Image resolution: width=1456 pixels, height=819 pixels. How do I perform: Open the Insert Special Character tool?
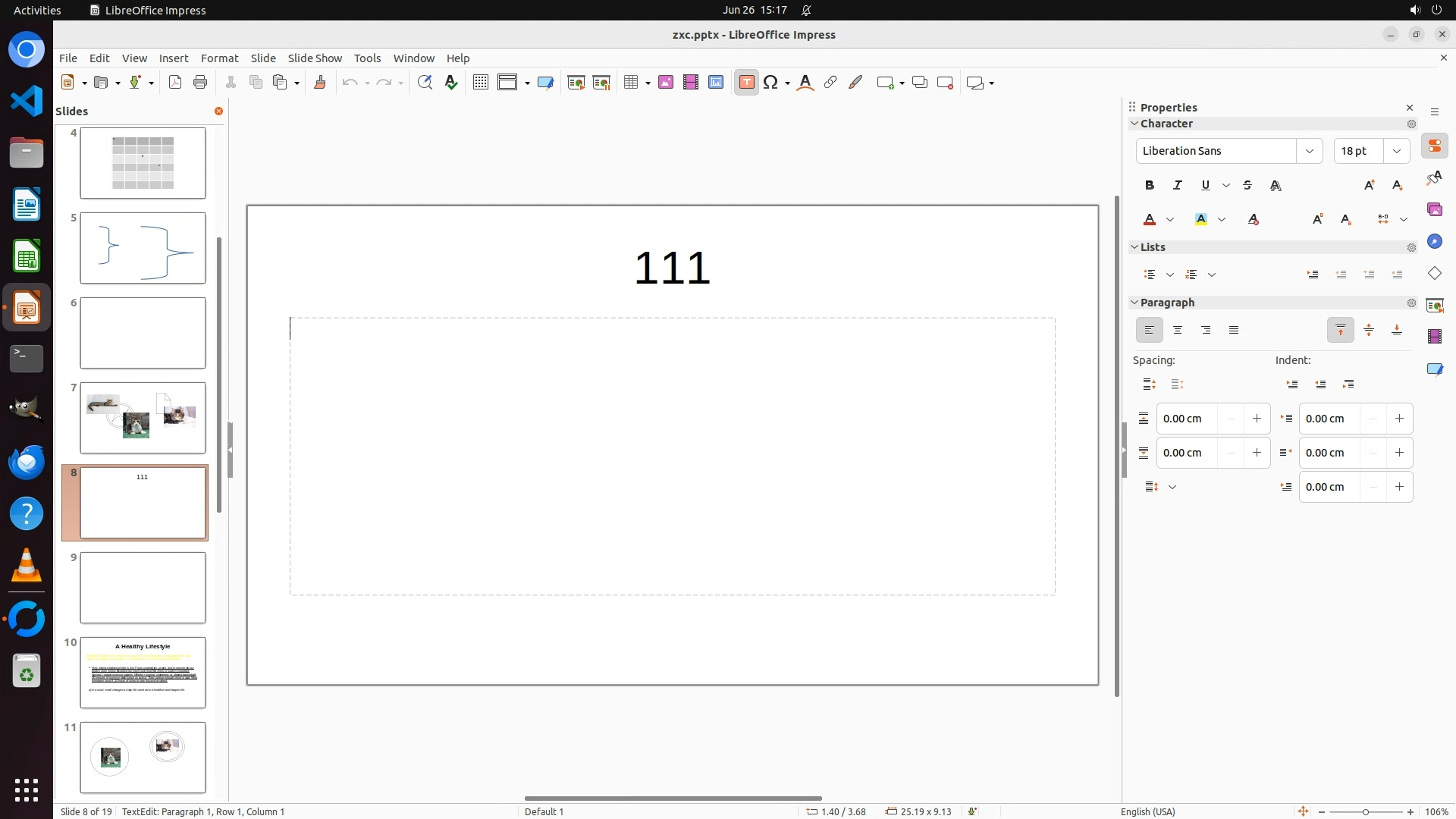coord(770,83)
